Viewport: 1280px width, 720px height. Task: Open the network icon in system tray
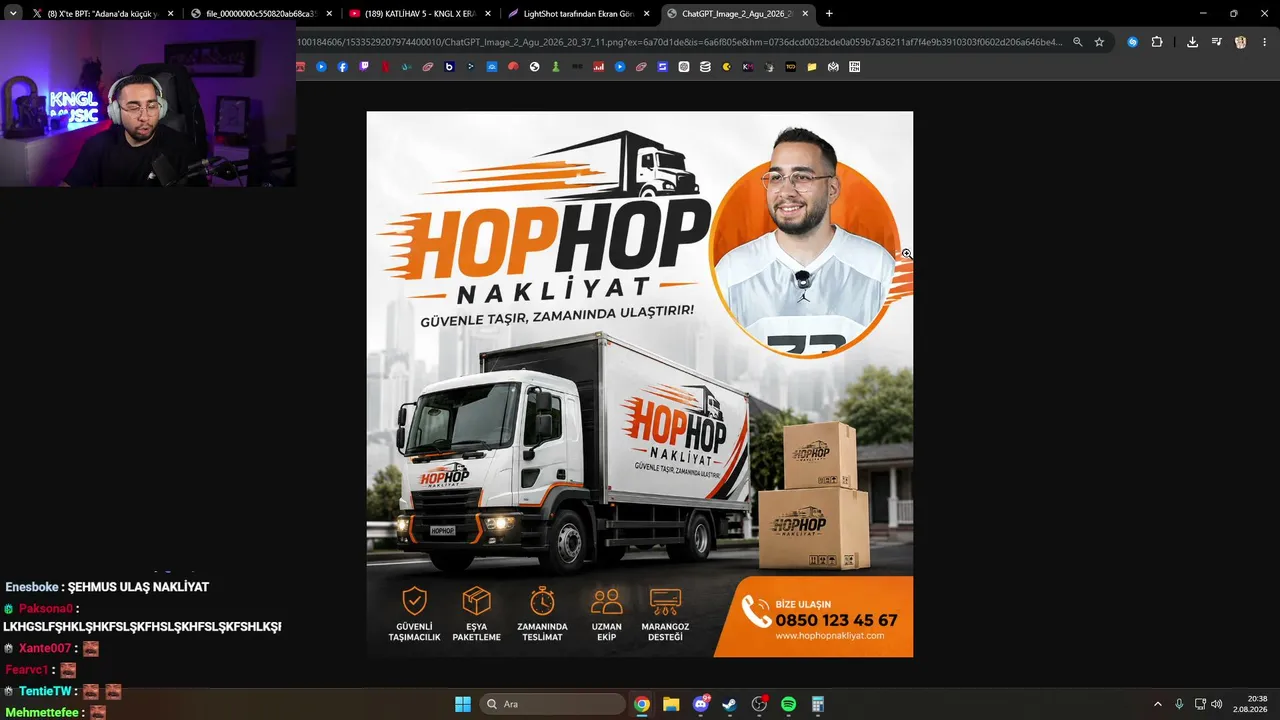pos(1199,704)
